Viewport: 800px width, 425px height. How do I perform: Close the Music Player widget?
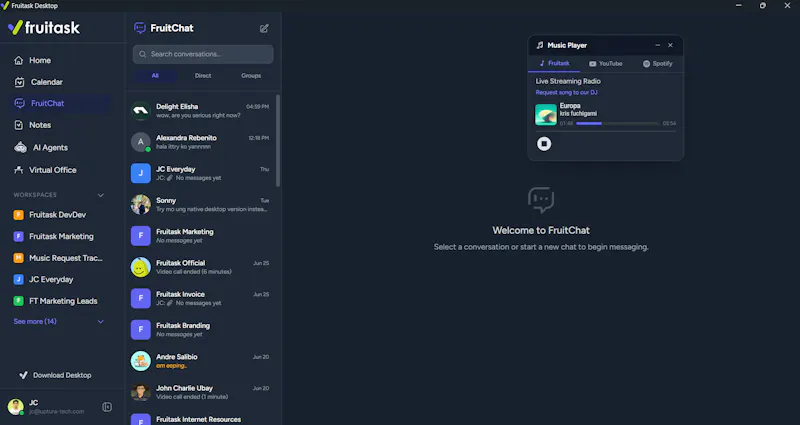[x=670, y=45]
